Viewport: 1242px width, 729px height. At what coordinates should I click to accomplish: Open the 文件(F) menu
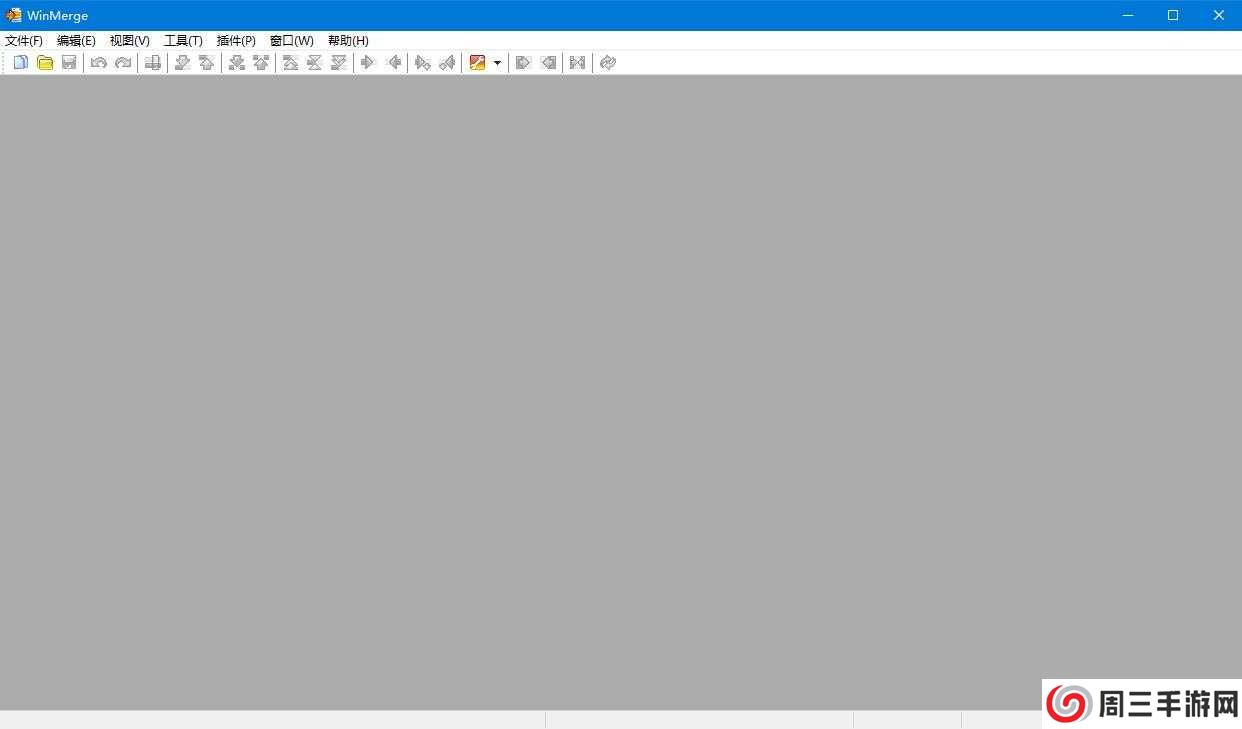tap(24, 41)
